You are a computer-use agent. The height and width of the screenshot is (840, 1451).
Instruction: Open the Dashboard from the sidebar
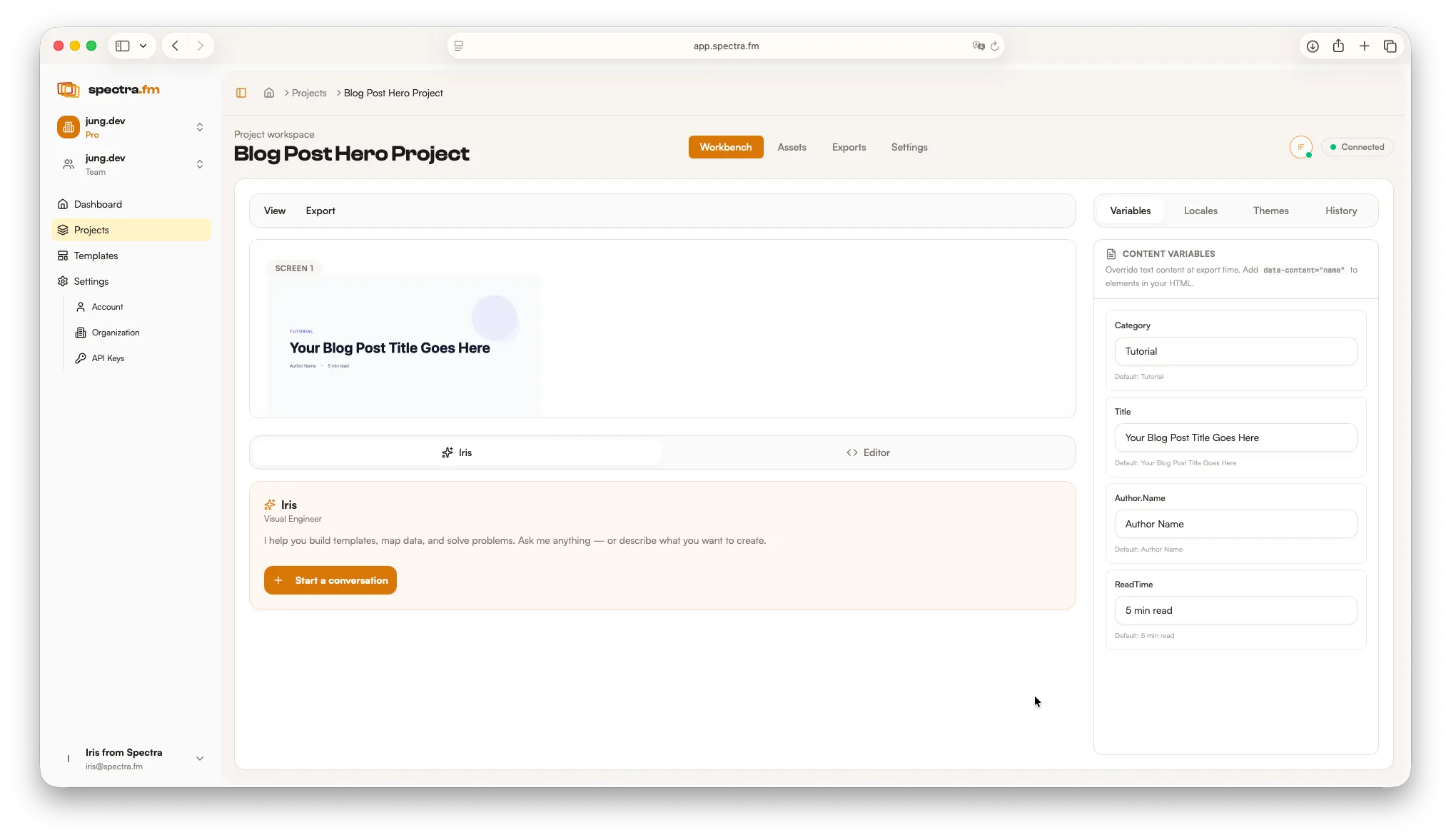click(98, 204)
